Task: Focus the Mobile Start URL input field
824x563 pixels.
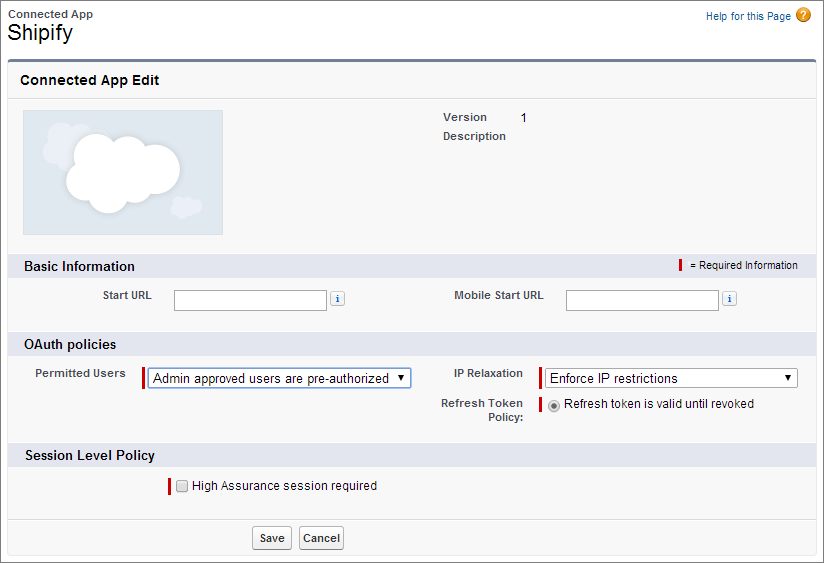Action: pyautogui.click(x=642, y=300)
